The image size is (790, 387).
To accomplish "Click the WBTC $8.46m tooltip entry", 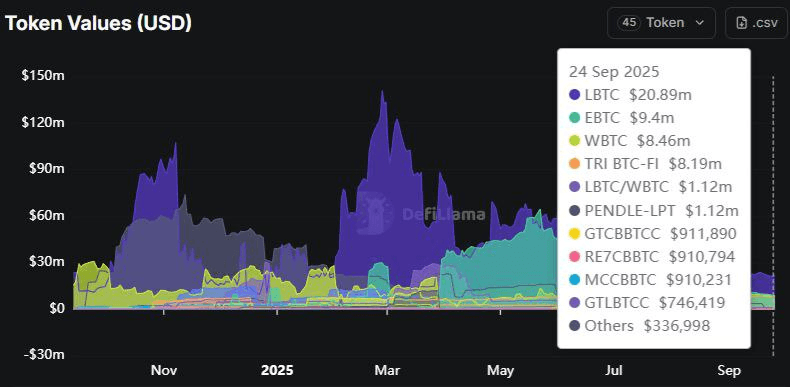I will [x=630, y=141].
